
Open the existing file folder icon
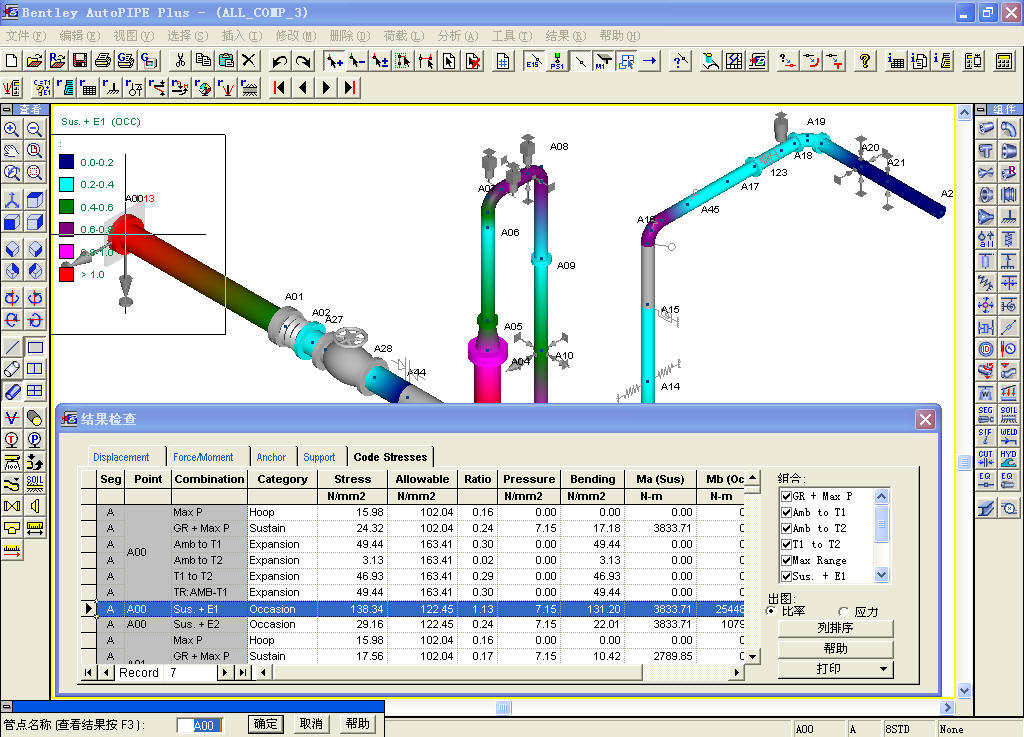pyautogui.click(x=35, y=61)
